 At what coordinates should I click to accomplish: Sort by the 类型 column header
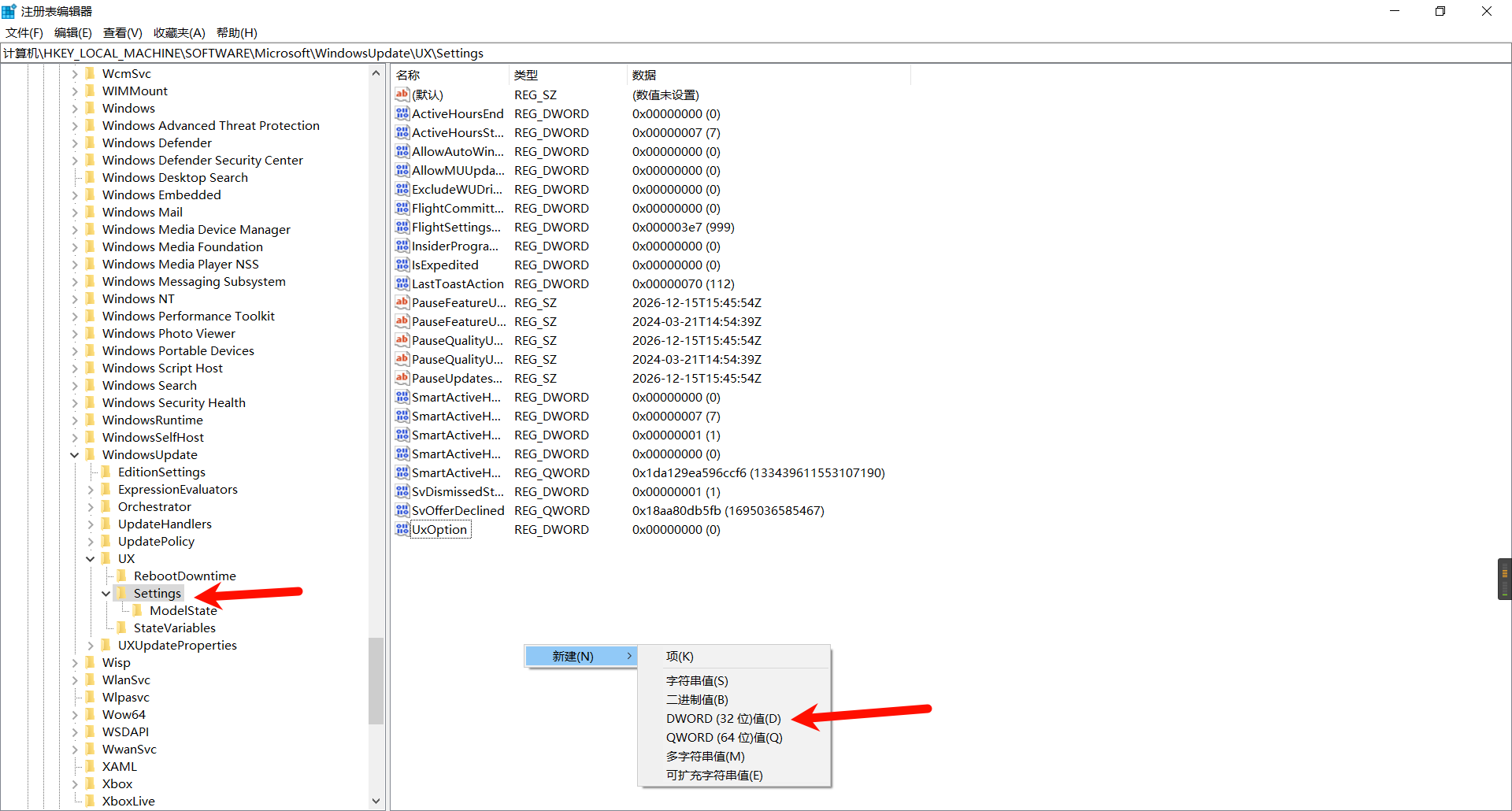click(x=568, y=75)
